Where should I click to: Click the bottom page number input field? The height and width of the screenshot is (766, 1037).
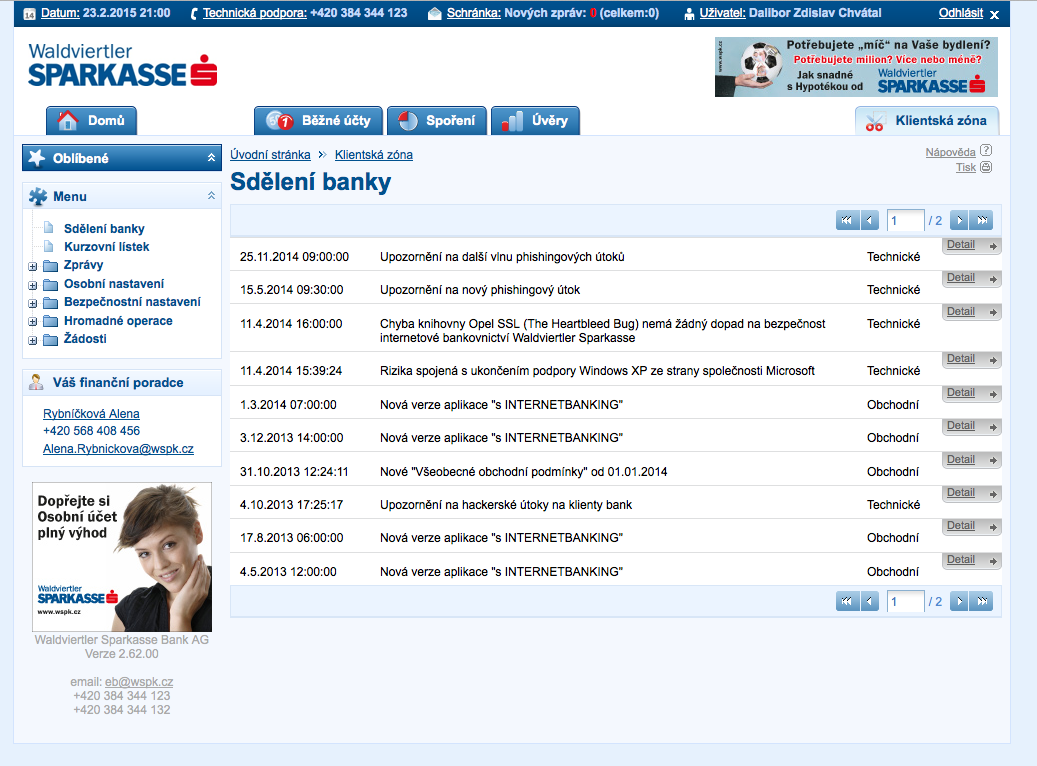pyautogui.click(x=905, y=601)
